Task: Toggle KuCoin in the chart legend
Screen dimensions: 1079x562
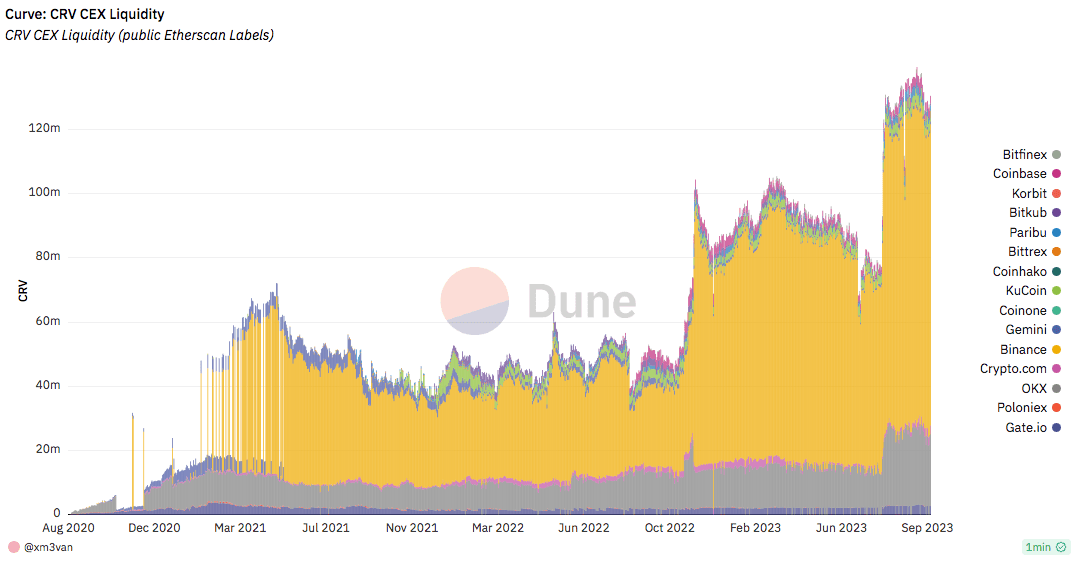Action: click(x=1030, y=291)
